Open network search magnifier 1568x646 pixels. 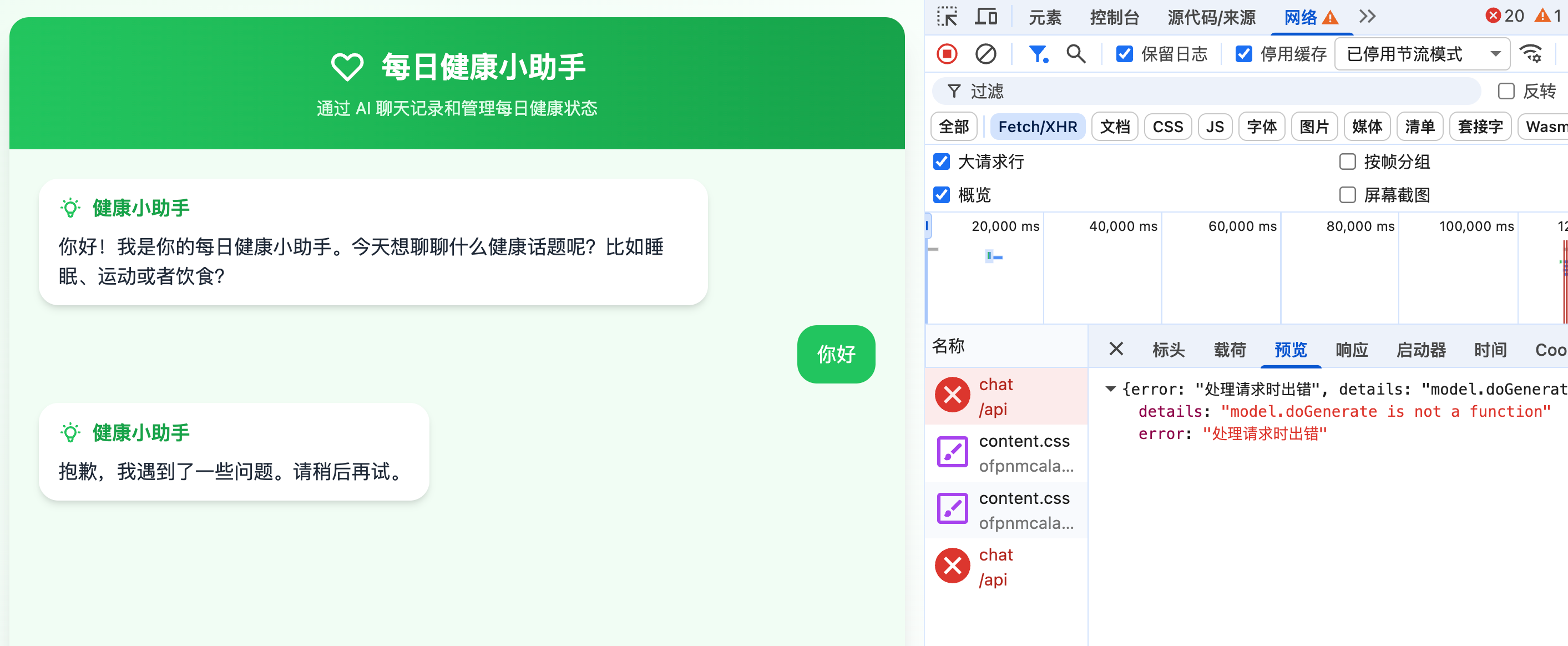(x=1075, y=54)
